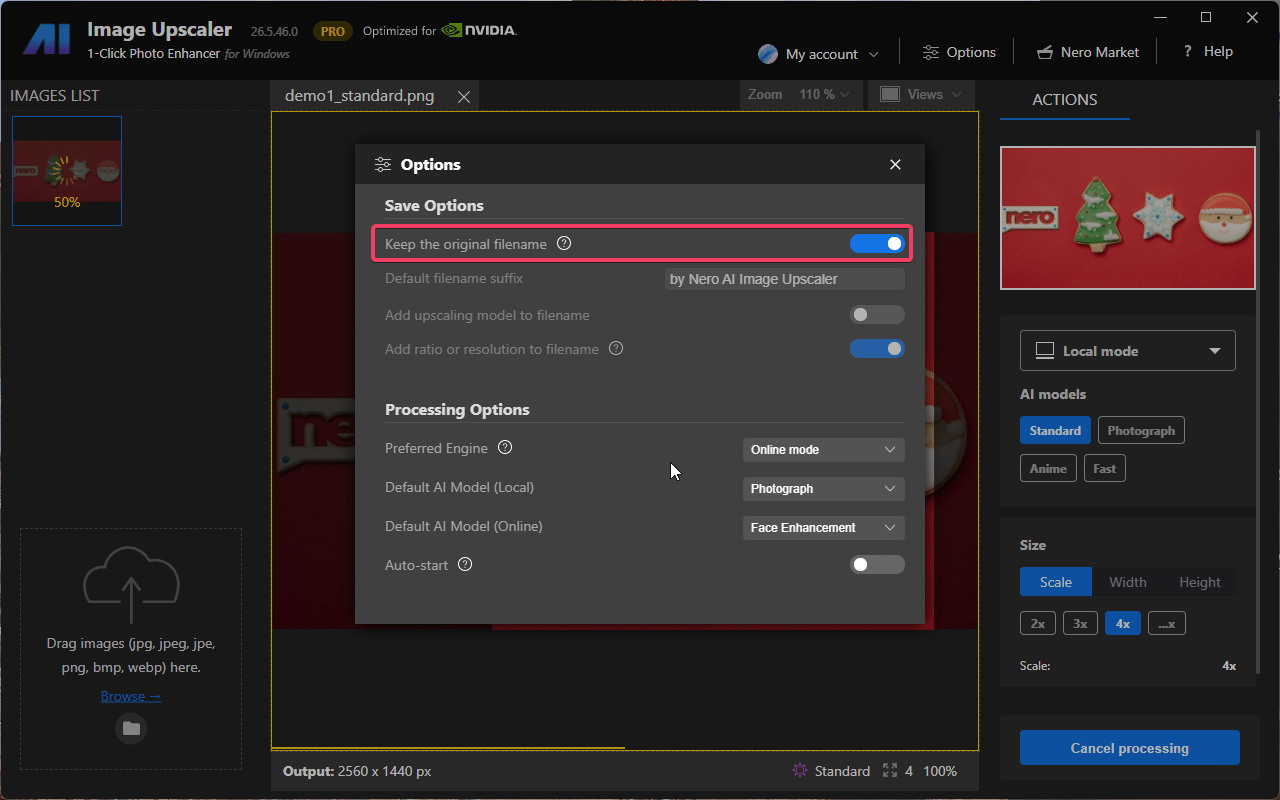Screen dimensions: 1280x800
Task: Open the Nero Market
Action: [1087, 51]
